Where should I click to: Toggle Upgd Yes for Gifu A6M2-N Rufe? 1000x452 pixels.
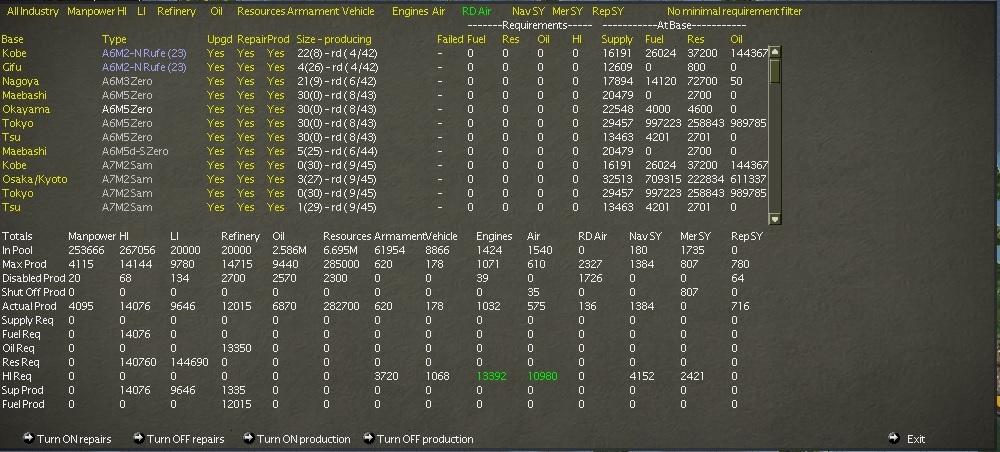[216, 68]
